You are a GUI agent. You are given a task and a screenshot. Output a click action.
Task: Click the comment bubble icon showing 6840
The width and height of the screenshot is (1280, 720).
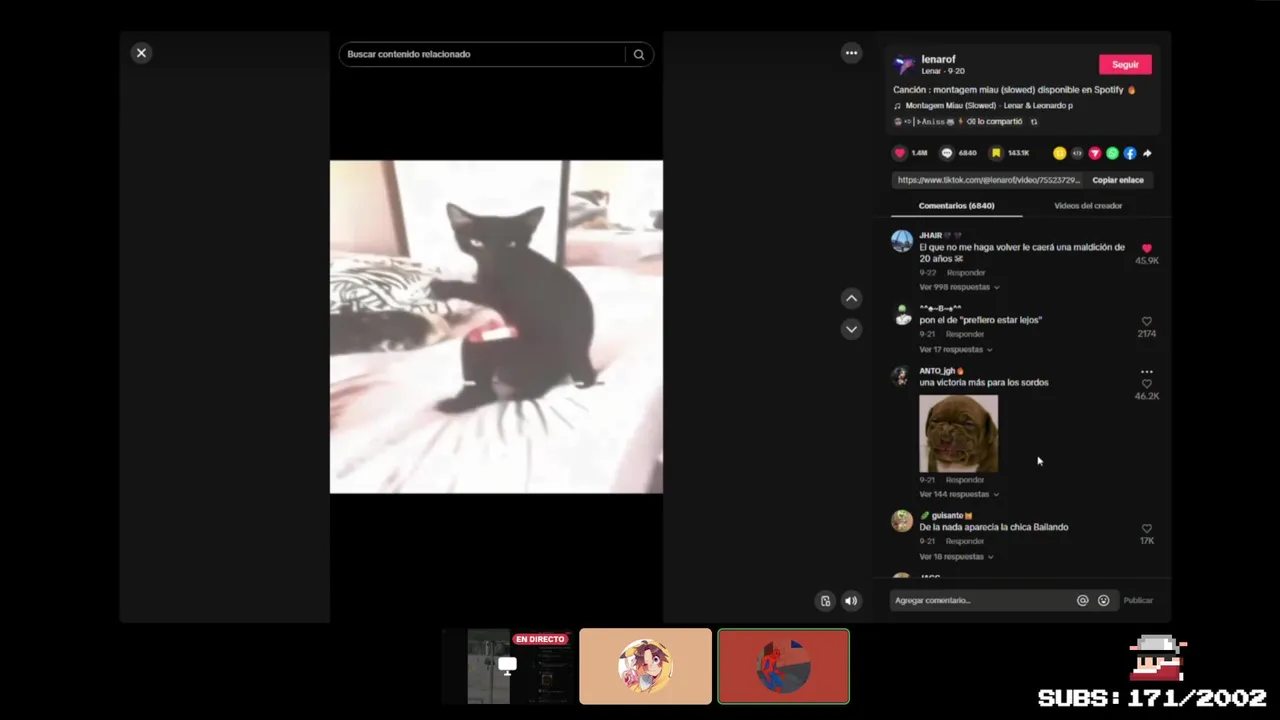pyautogui.click(x=947, y=153)
